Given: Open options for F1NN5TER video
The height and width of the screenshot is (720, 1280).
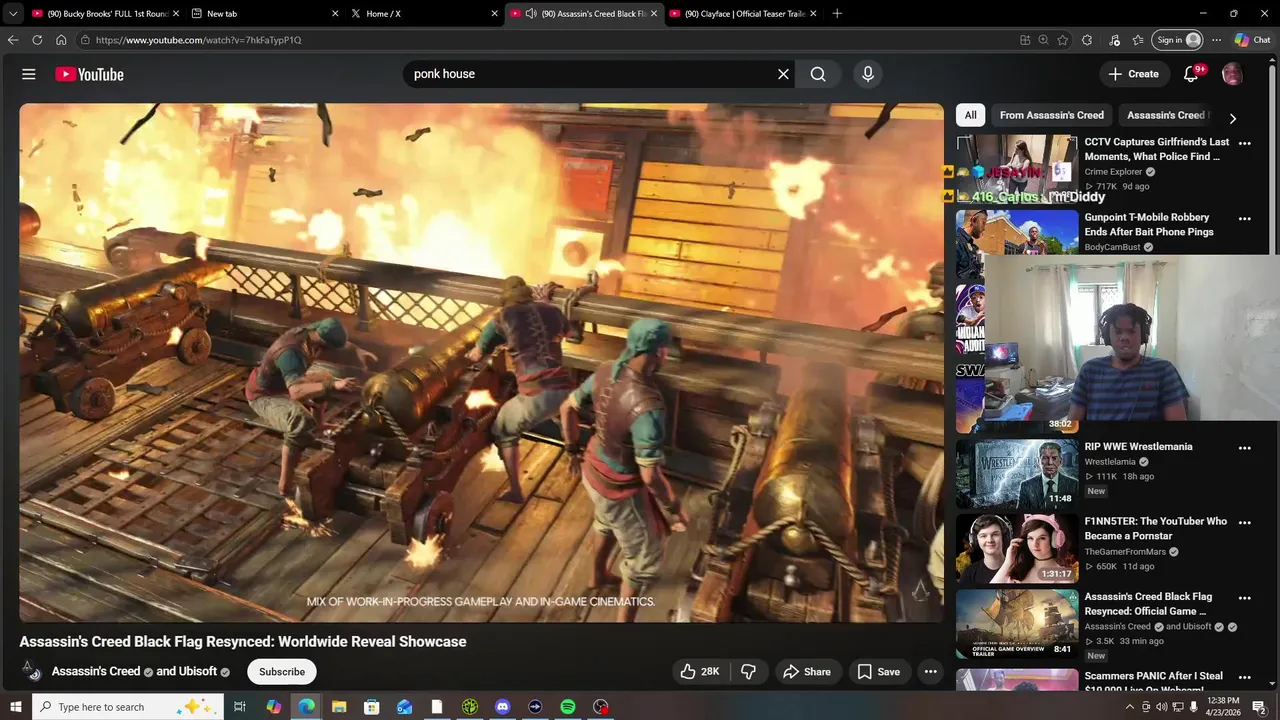Looking at the screenshot, I should tap(1245, 523).
